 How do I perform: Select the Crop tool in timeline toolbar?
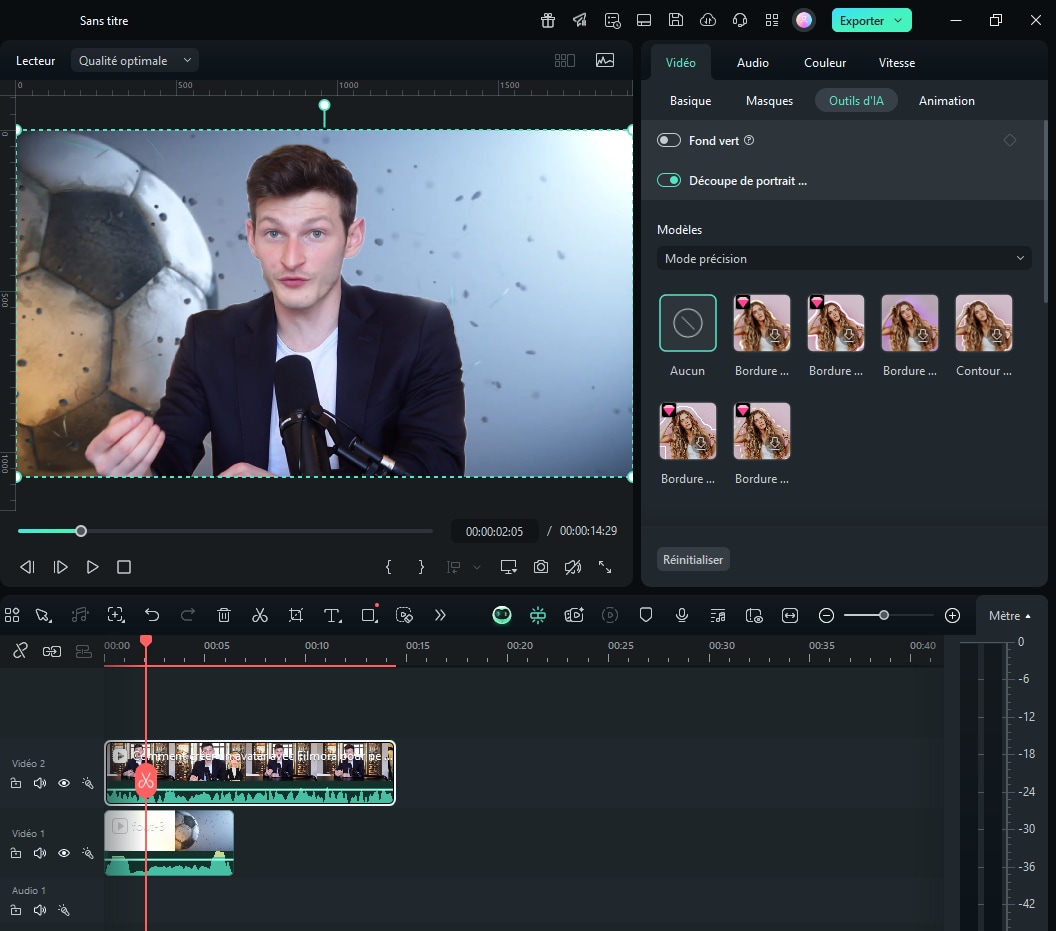pos(296,615)
